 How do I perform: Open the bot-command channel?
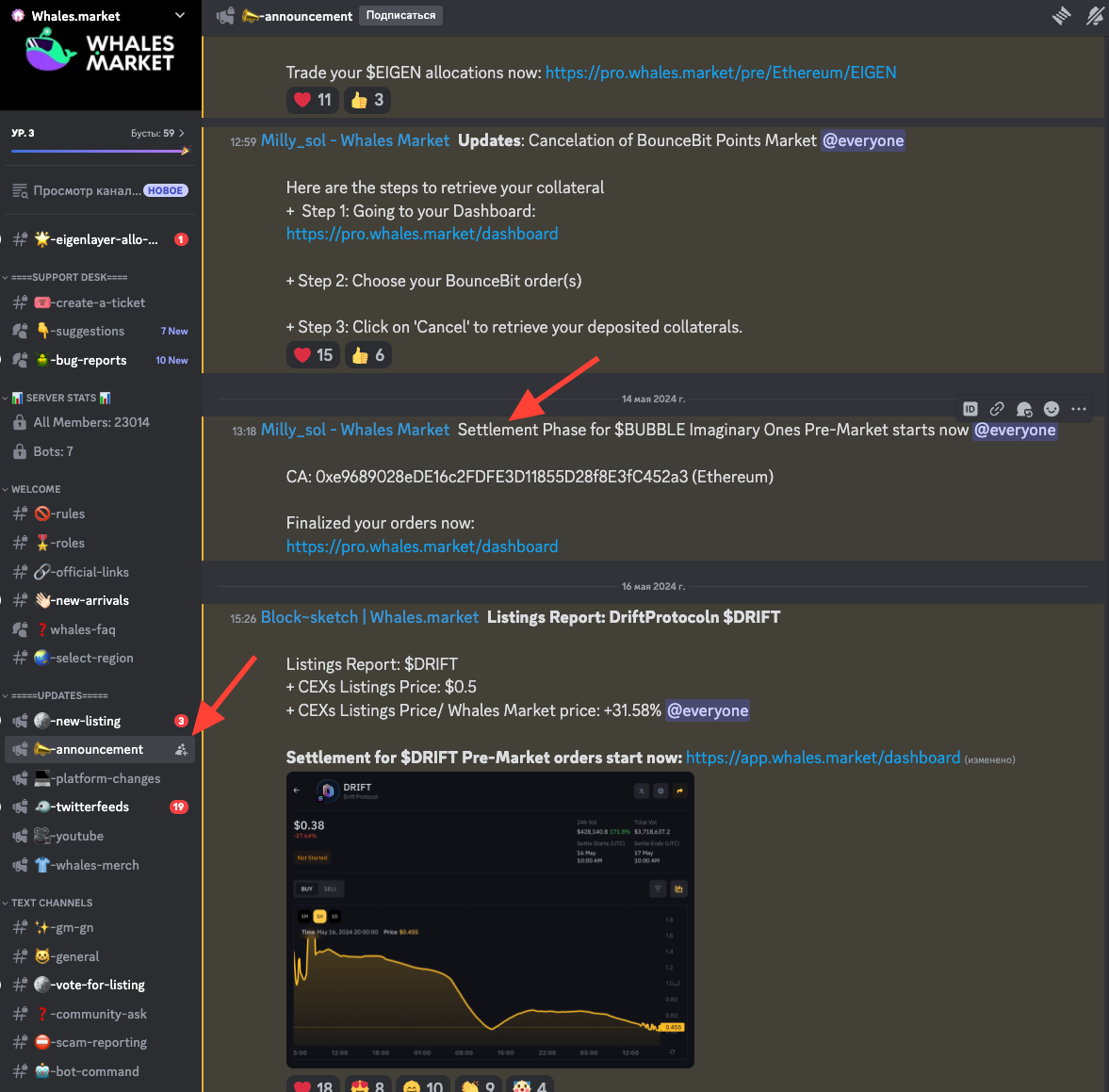click(100, 1071)
